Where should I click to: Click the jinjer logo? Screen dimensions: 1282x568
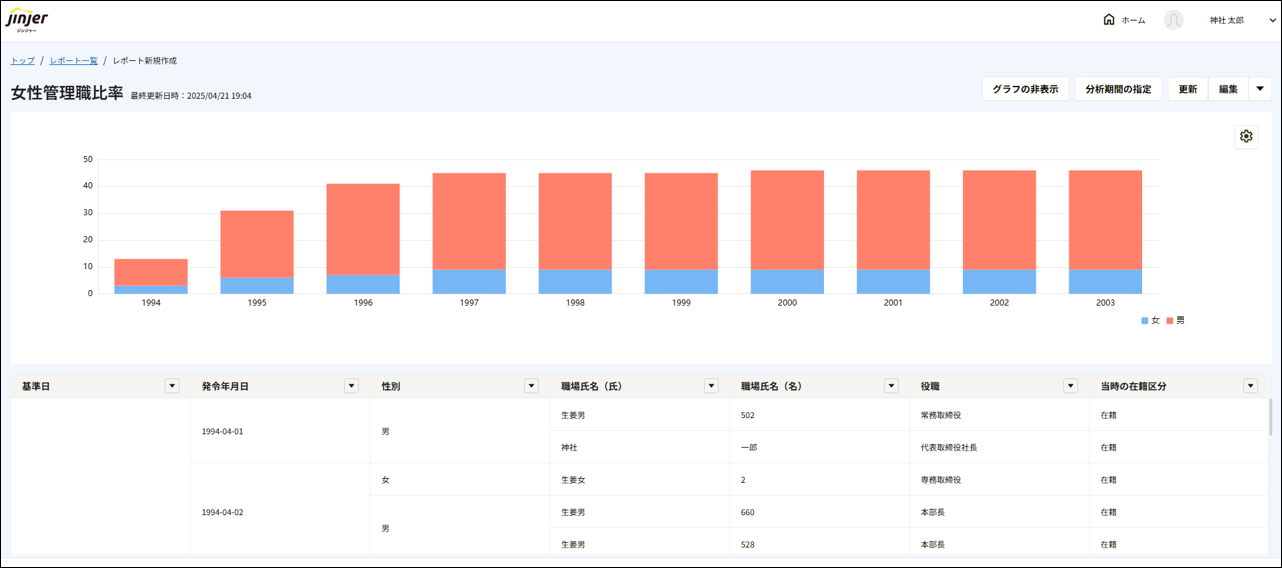pos(27,20)
